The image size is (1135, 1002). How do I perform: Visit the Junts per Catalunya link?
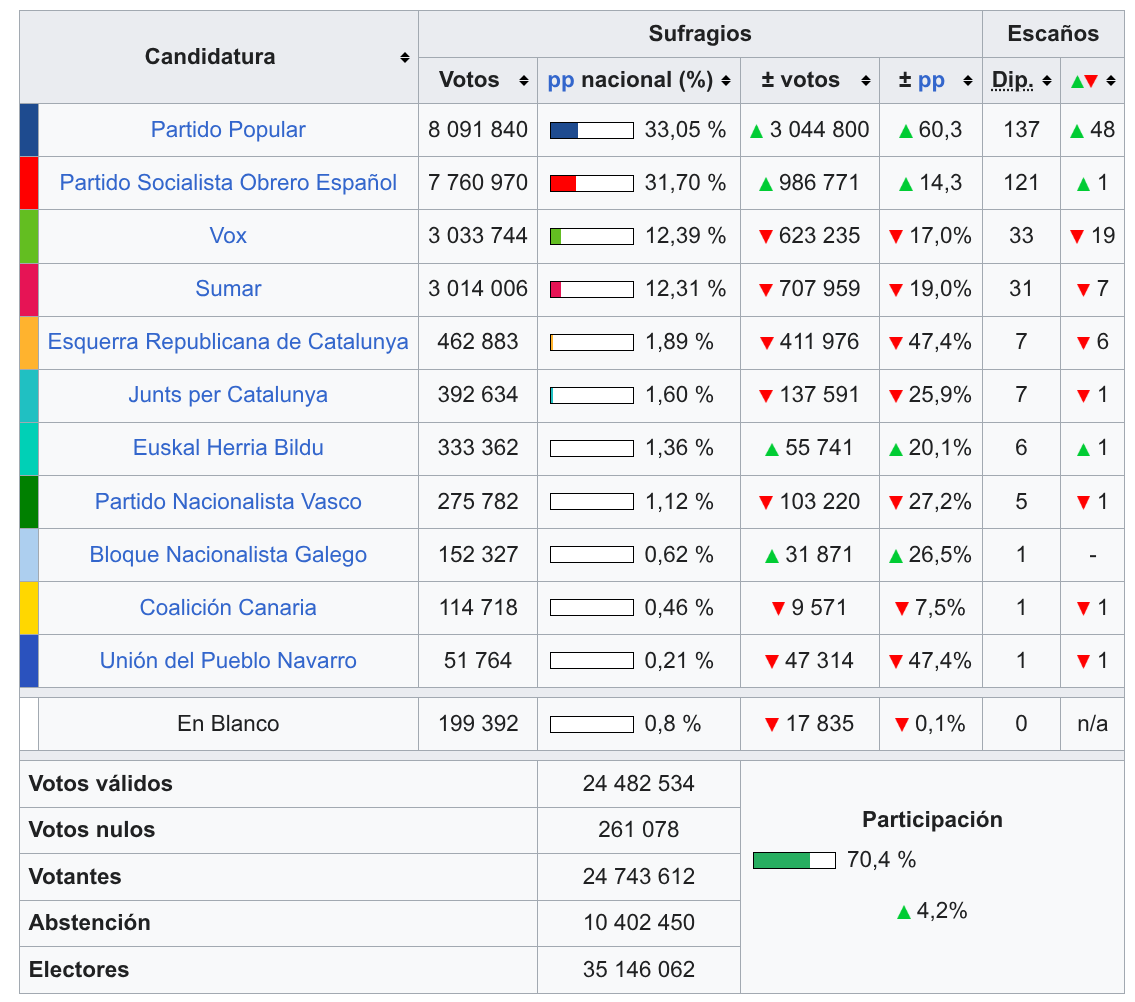(228, 395)
